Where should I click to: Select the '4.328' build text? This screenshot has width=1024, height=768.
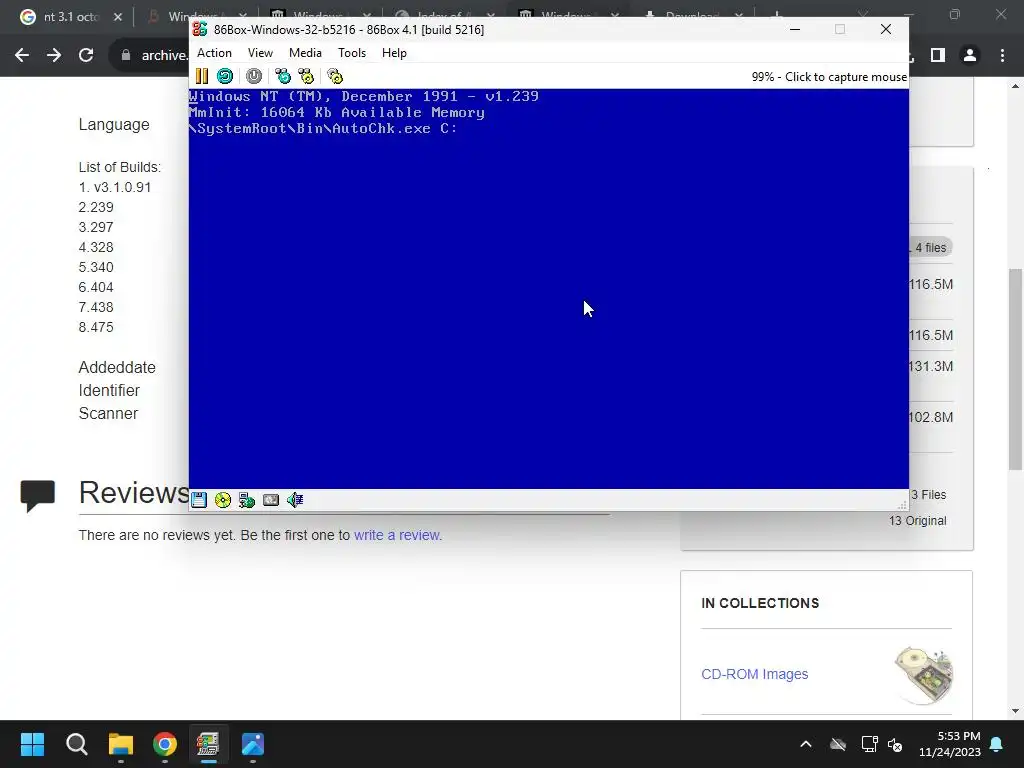pos(96,248)
